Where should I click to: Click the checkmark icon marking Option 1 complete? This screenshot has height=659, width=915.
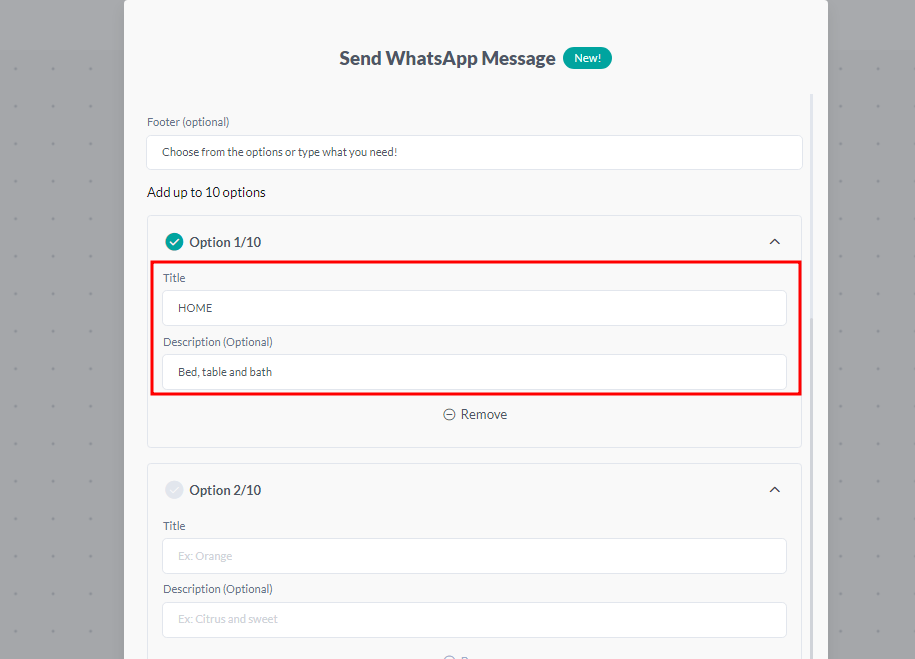174,241
